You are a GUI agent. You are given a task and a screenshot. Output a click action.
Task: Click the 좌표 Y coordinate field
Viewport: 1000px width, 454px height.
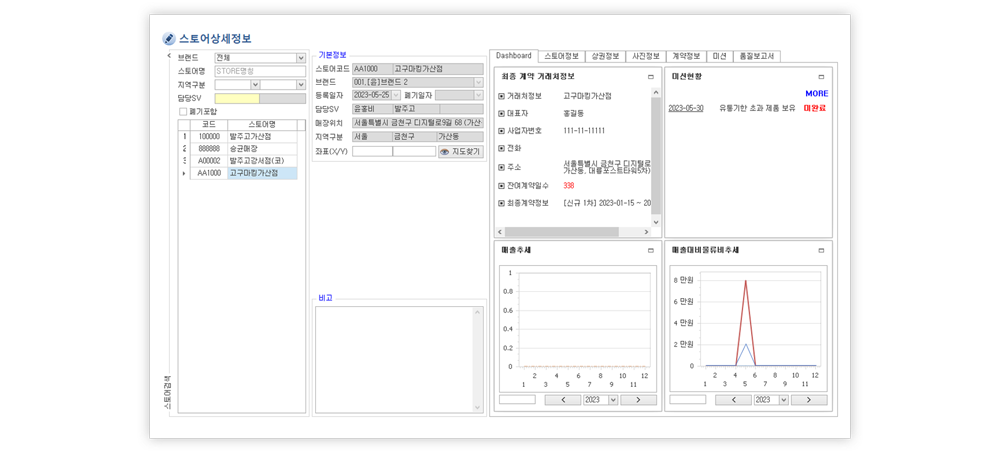pyautogui.click(x=415, y=152)
